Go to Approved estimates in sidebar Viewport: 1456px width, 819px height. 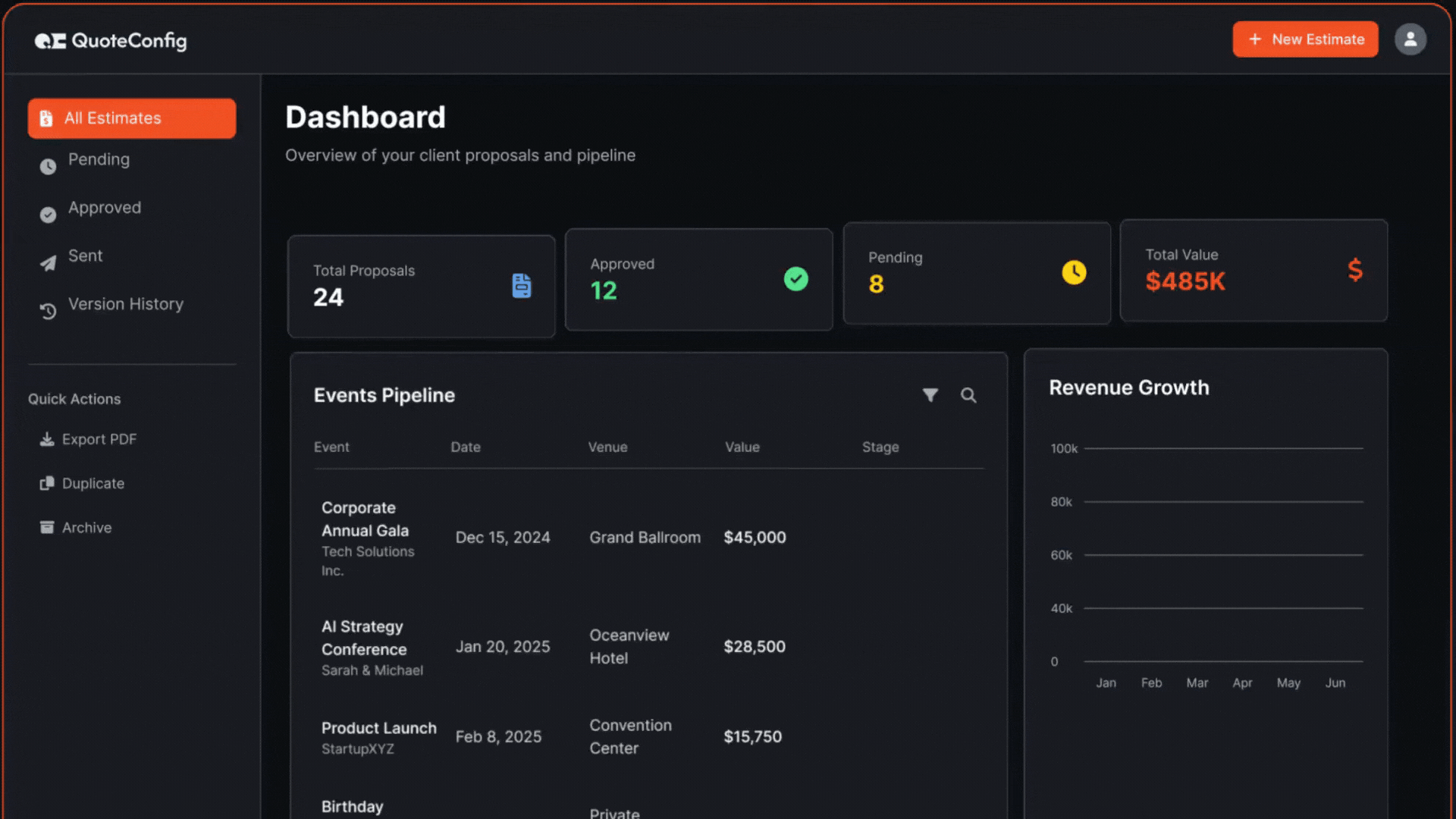pyautogui.click(x=104, y=208)
